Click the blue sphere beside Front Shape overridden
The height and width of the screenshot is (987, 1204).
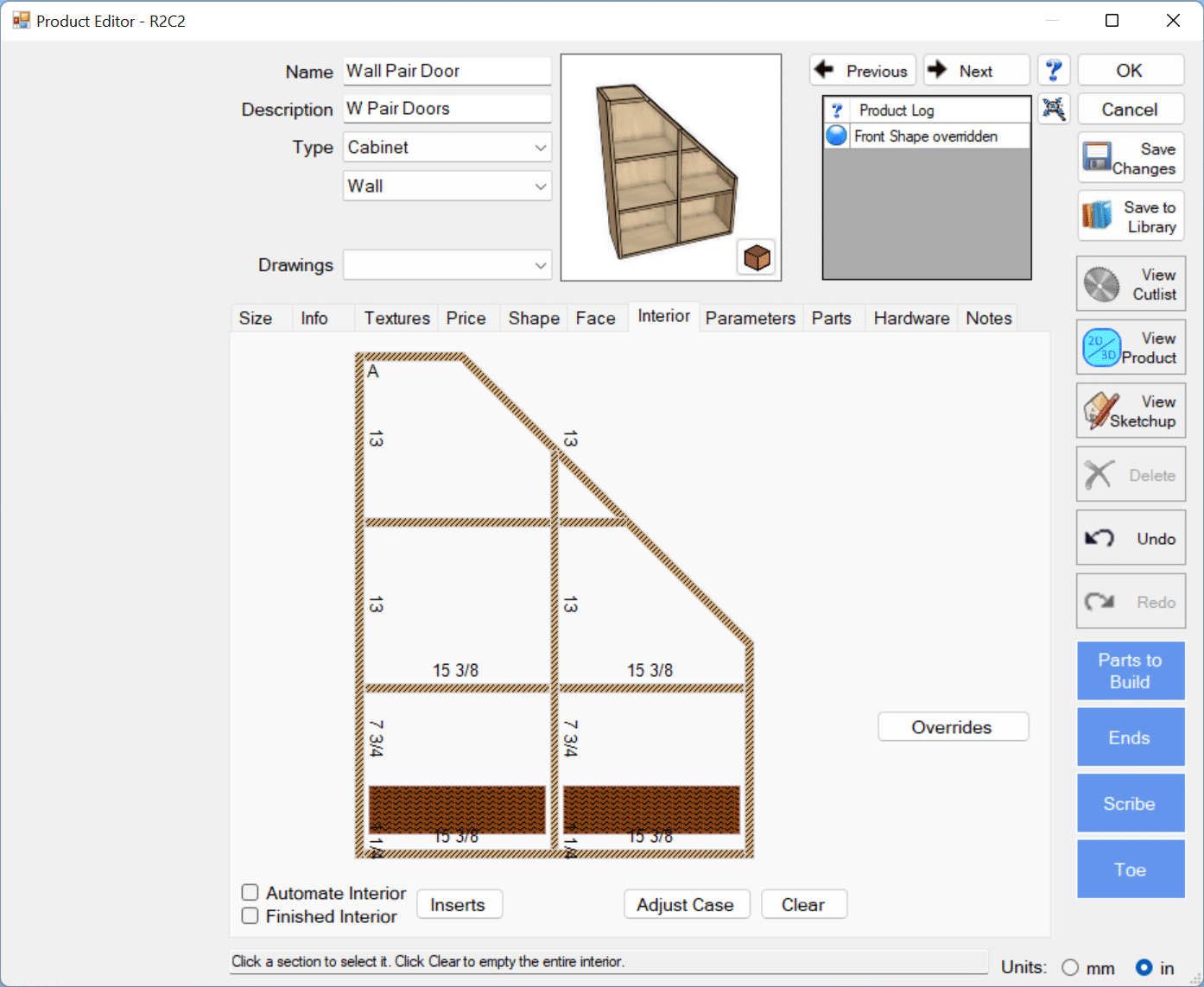836,136
